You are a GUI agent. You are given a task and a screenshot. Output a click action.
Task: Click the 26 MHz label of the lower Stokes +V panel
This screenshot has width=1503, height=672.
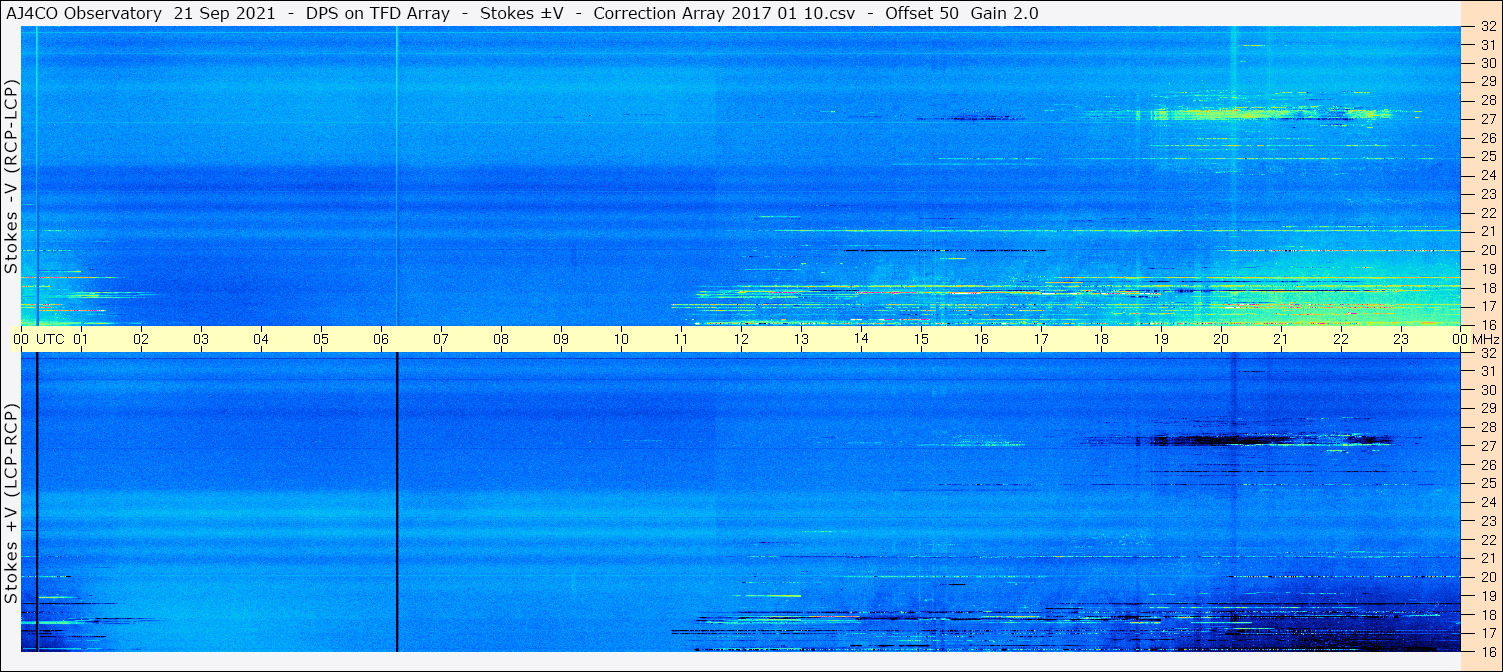[1488, 464]
